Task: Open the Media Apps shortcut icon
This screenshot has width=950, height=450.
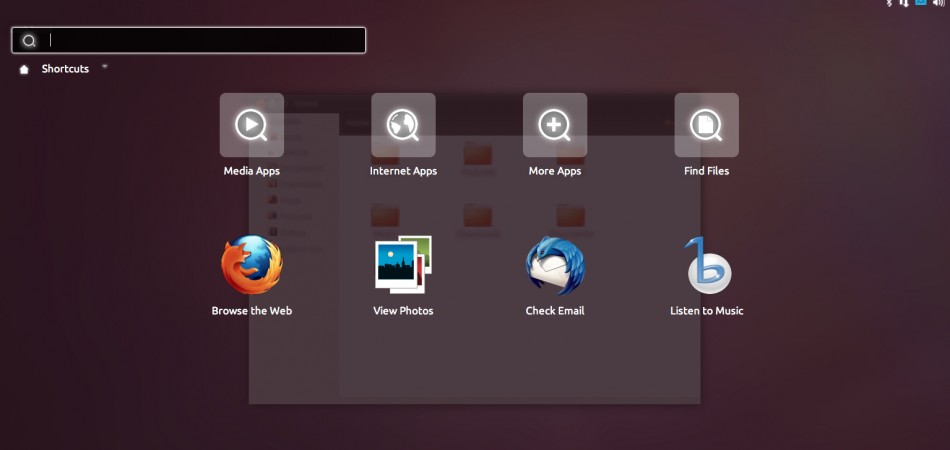Action: pyautogui.click(x=251, y=125)
